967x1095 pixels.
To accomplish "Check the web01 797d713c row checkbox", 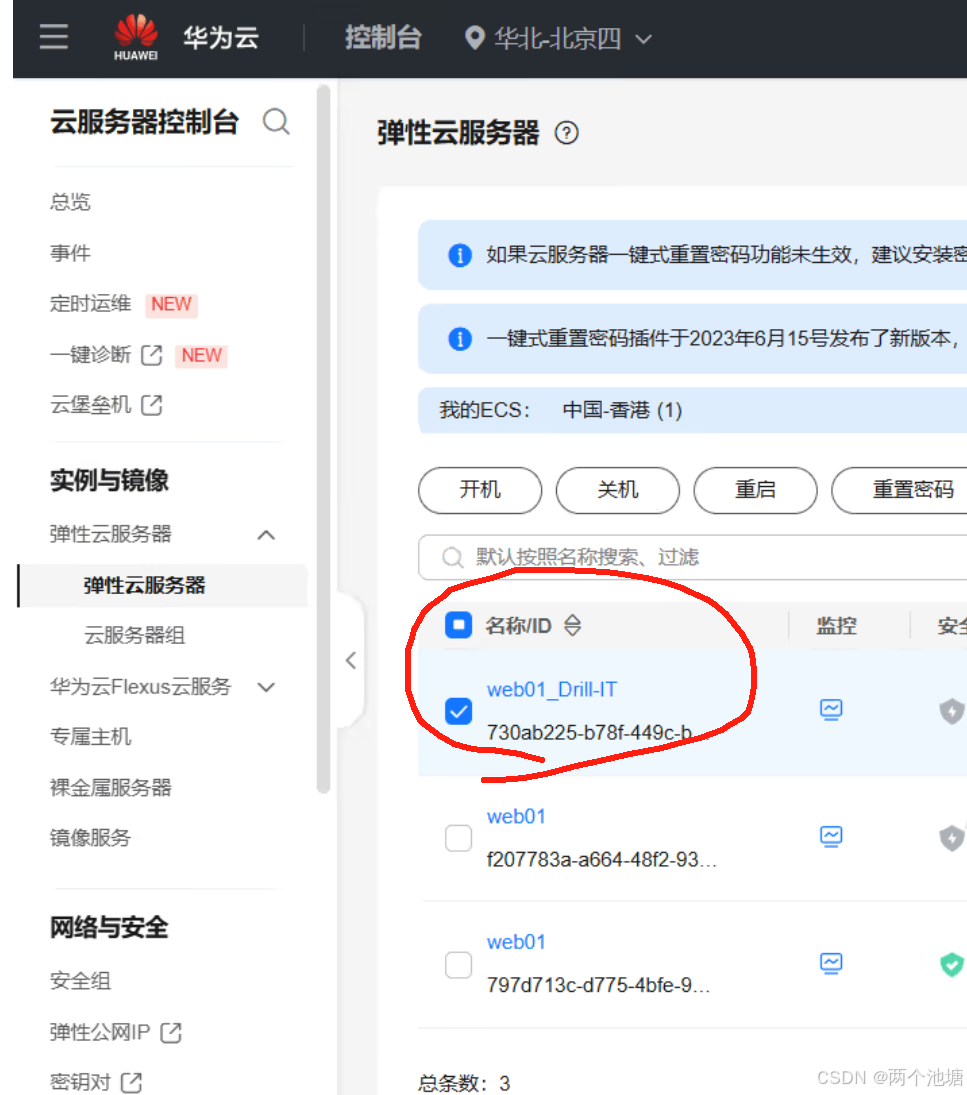I will 459,965.
